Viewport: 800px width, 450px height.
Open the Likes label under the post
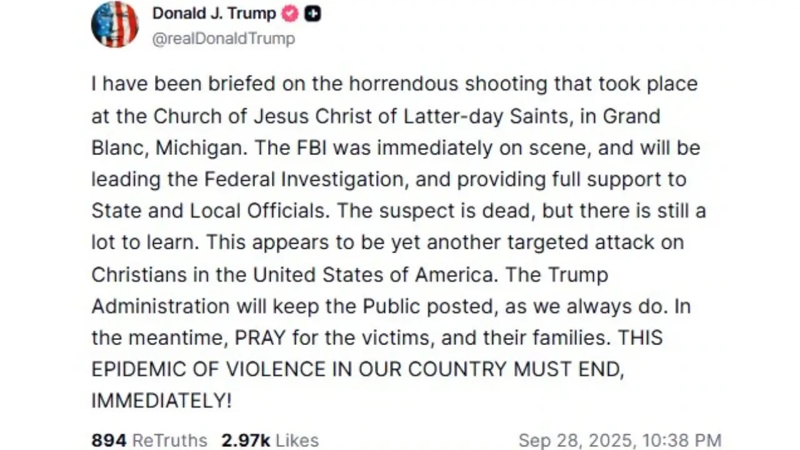297,440
